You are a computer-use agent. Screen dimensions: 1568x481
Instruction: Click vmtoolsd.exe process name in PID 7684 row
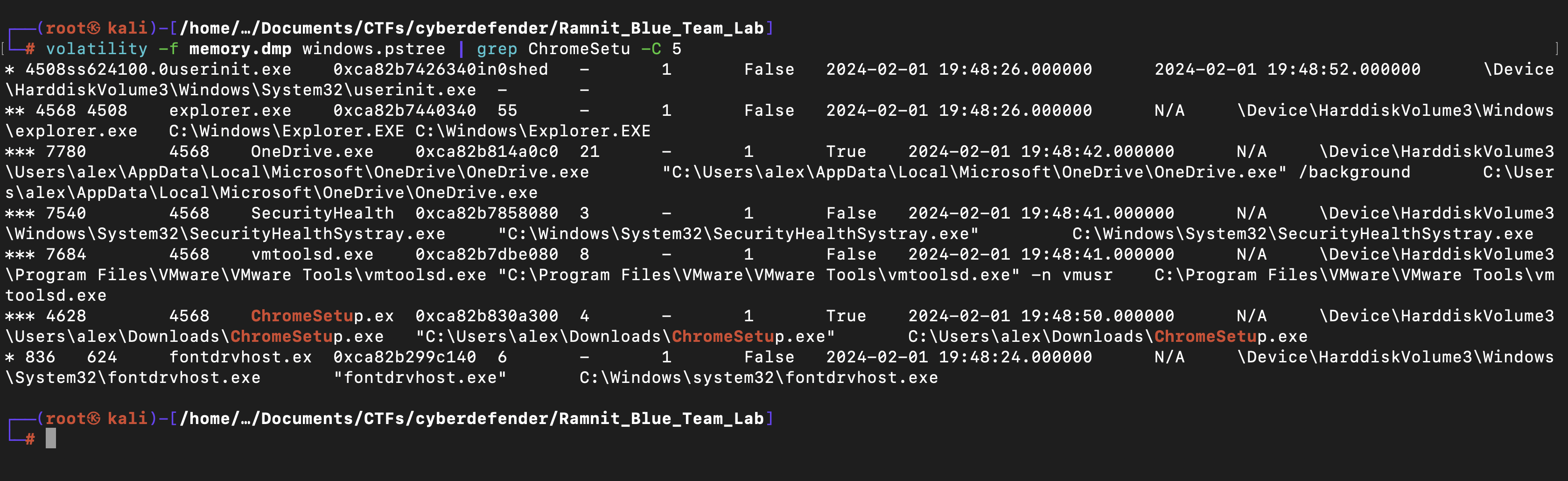tap(312, 255)
